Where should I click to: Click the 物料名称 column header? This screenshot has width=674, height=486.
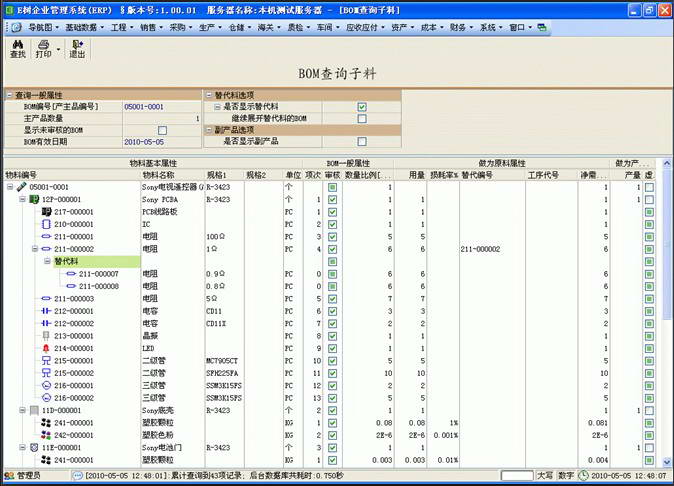click(173, 175)
